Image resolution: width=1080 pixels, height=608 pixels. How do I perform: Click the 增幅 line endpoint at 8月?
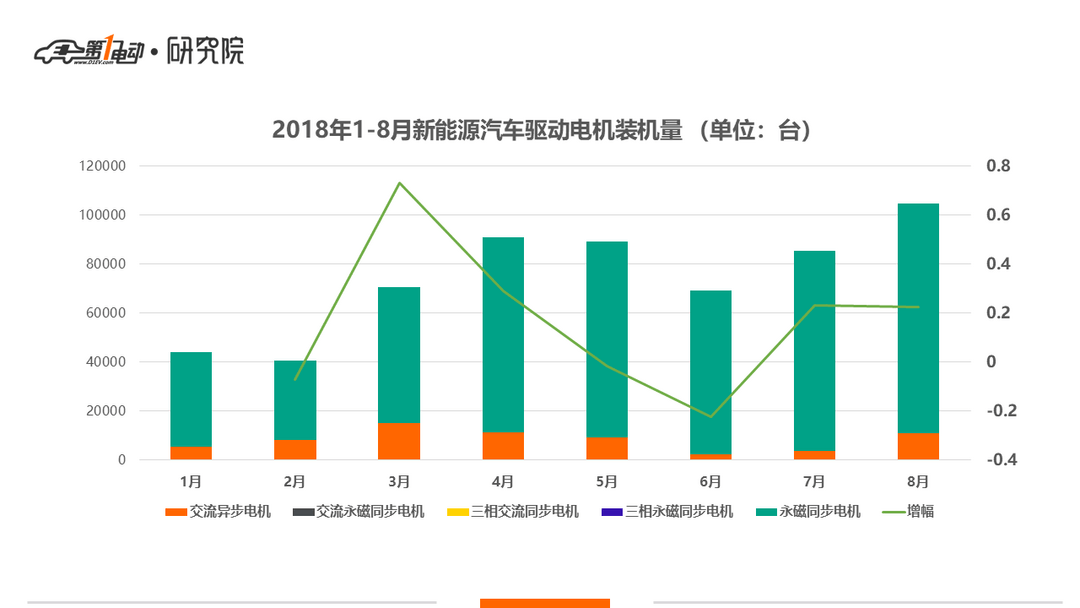918,307
